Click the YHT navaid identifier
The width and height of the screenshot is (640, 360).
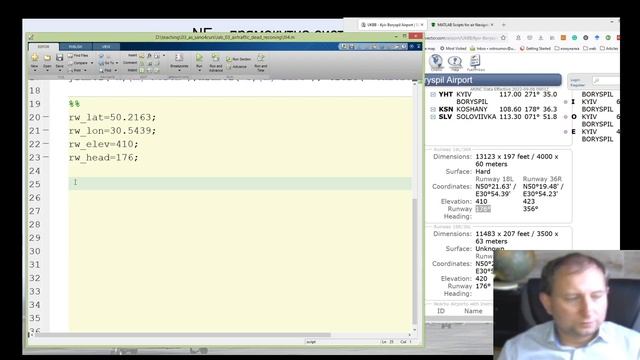pyautogui.click(x=446, y=94)
